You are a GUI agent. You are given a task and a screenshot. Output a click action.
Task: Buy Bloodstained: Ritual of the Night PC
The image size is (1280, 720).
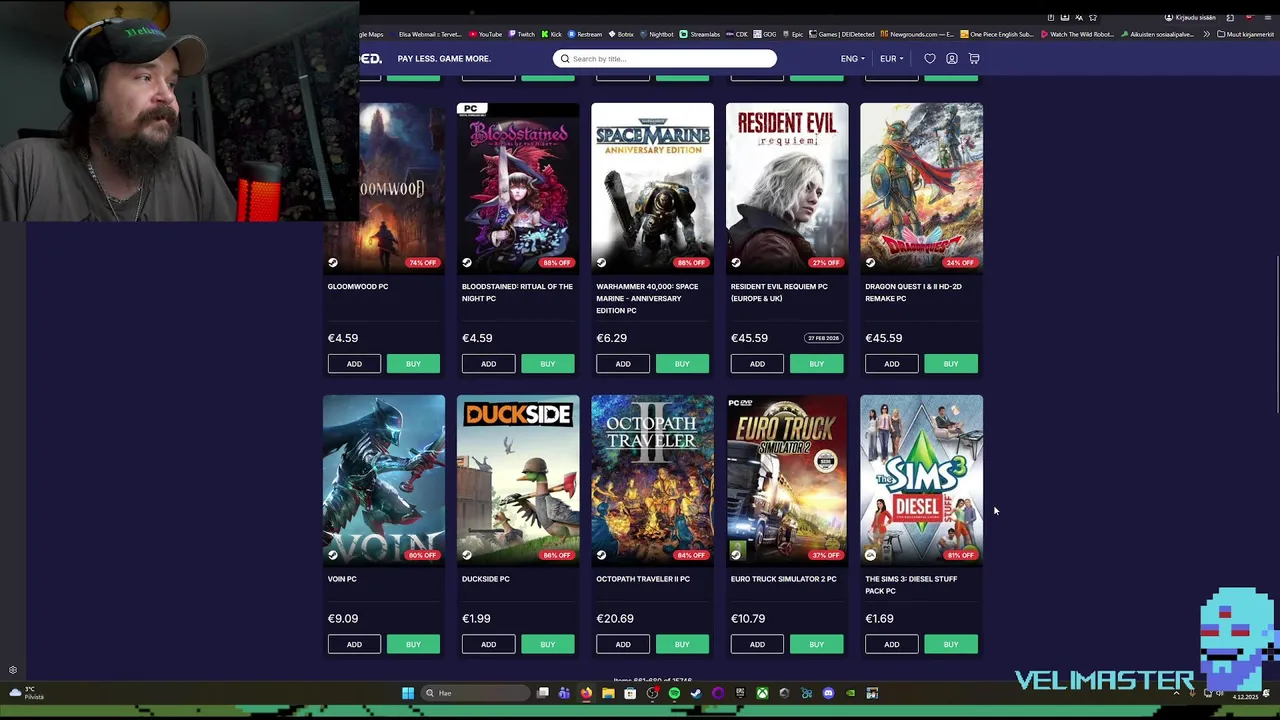click(x=547, y=364)
